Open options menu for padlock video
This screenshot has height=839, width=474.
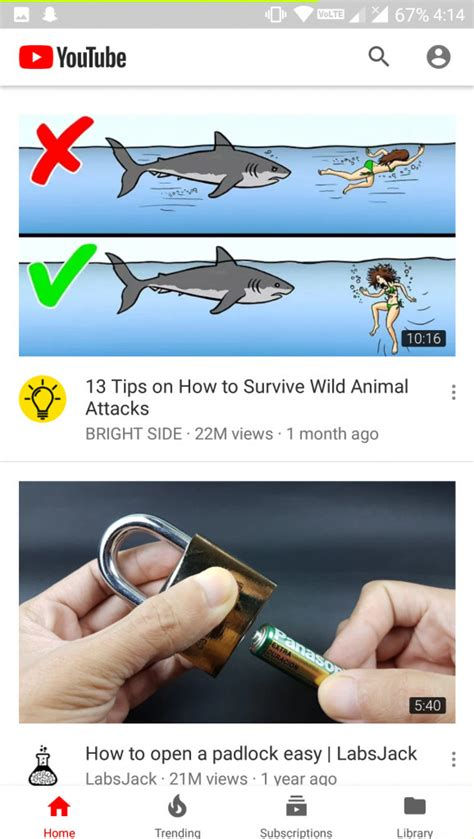pyautogui.click(x=453, y=759)
